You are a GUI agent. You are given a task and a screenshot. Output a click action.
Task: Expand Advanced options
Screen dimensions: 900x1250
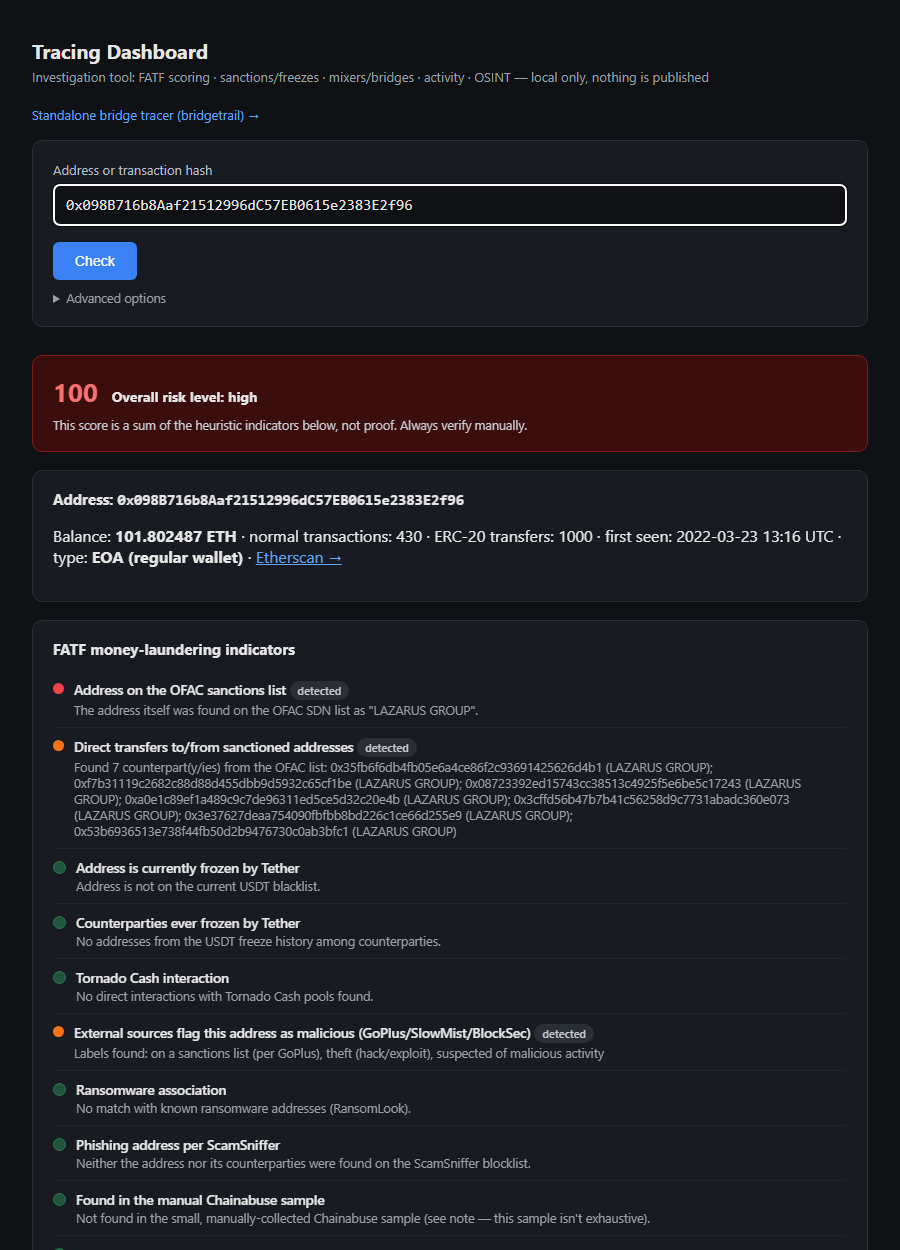[x=110, y=299]
